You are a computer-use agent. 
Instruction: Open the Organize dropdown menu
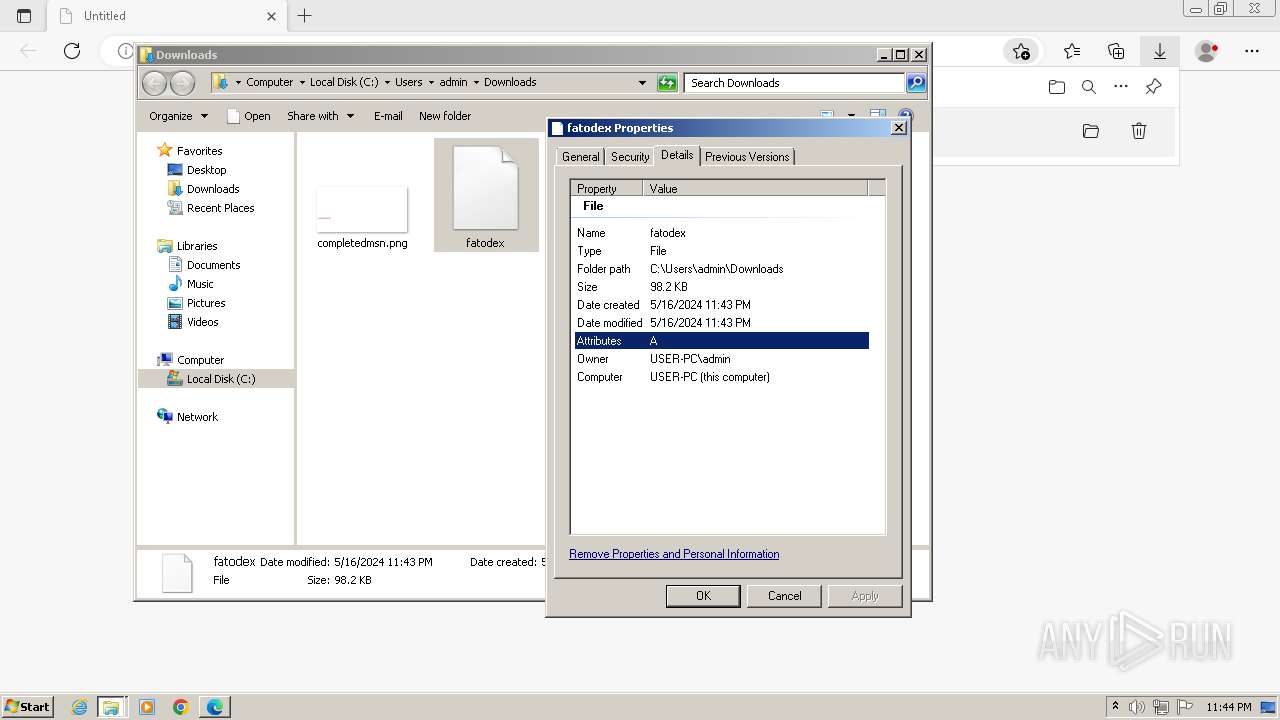pos(178,116)
